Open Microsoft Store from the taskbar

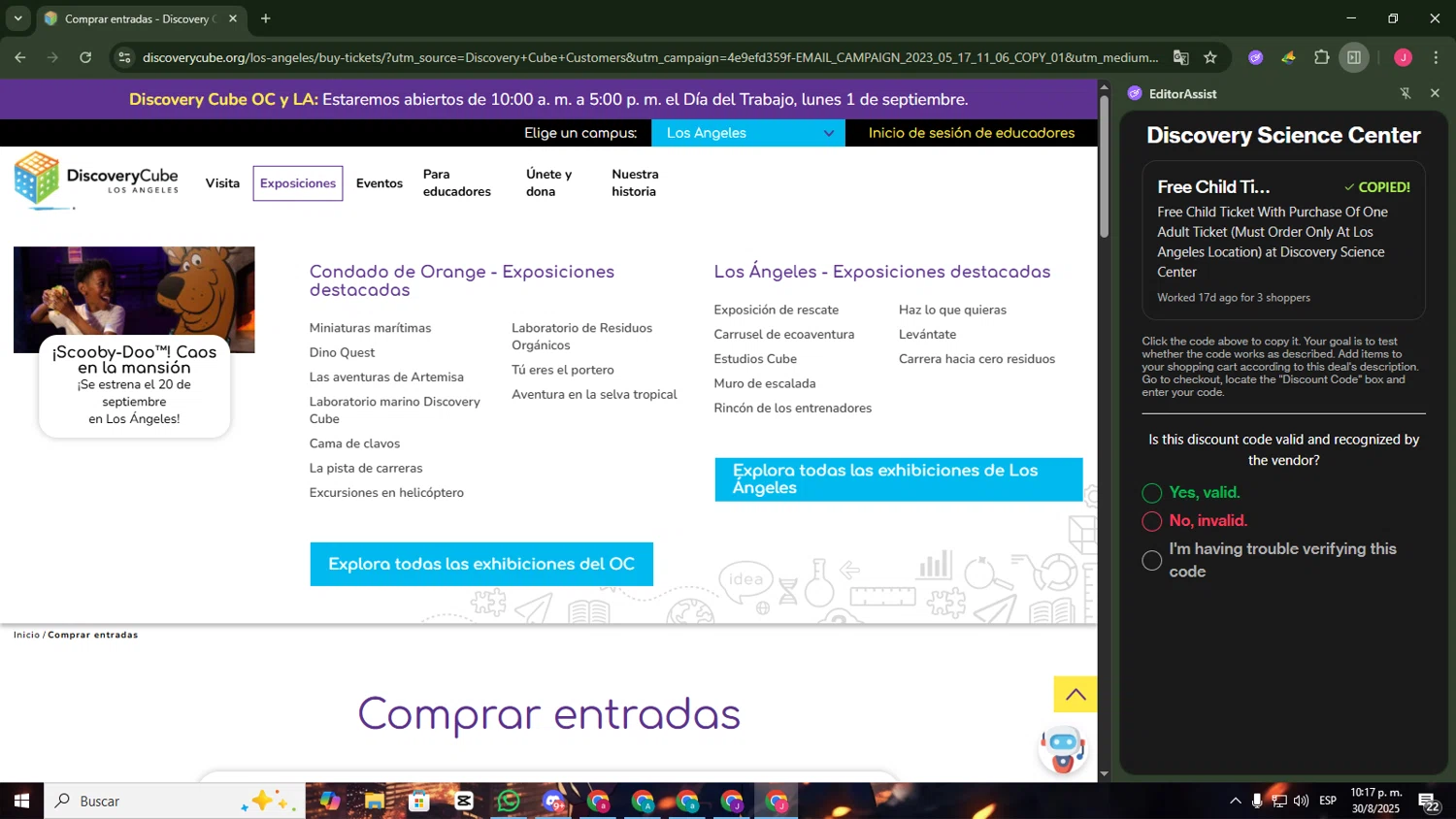[x=419, y=801]
